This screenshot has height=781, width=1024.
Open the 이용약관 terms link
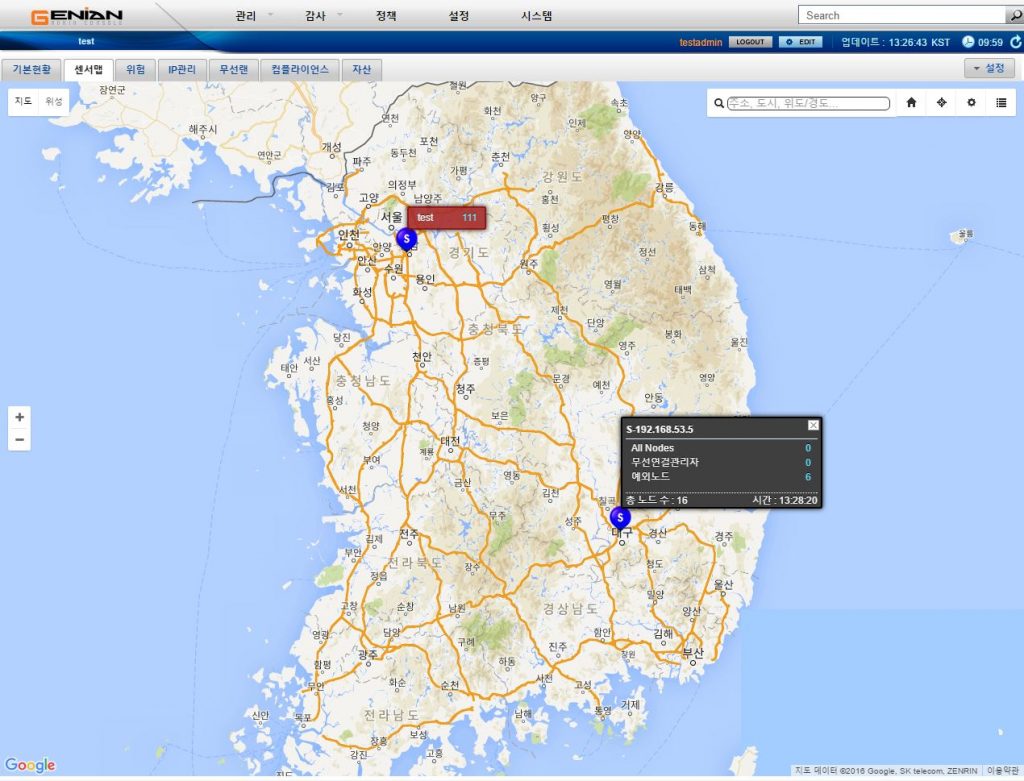(1002, 771)
